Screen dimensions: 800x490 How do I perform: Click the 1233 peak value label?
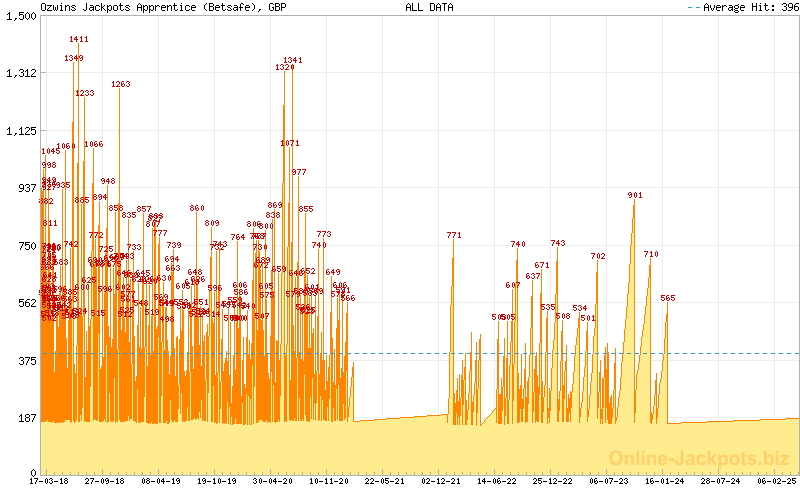(85, 93)
